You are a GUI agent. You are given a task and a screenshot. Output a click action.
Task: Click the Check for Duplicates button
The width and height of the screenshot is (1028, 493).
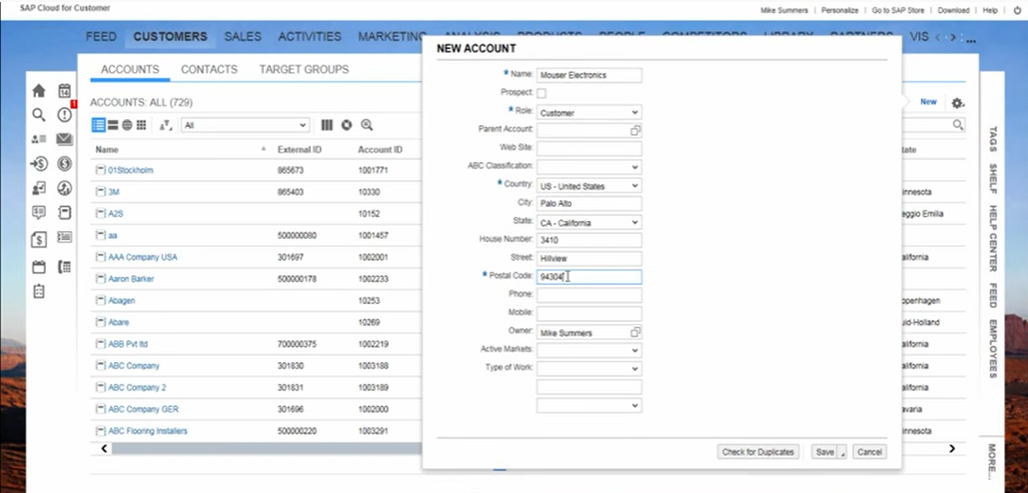pos(758,452)
